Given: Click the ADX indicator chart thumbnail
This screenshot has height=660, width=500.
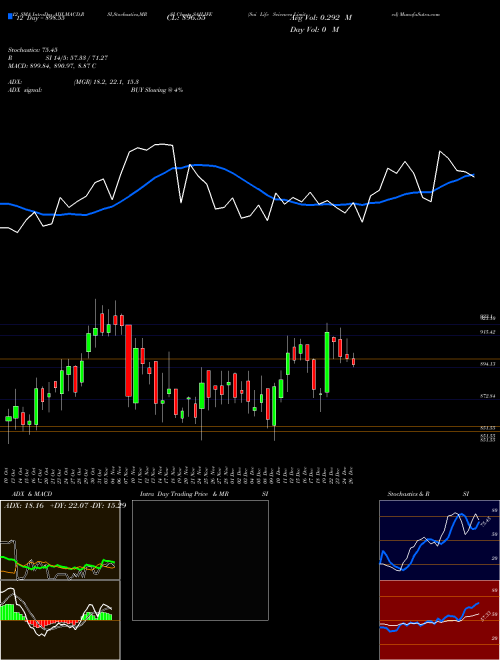Looking at the screenshot, I should (x=60, y=540).
